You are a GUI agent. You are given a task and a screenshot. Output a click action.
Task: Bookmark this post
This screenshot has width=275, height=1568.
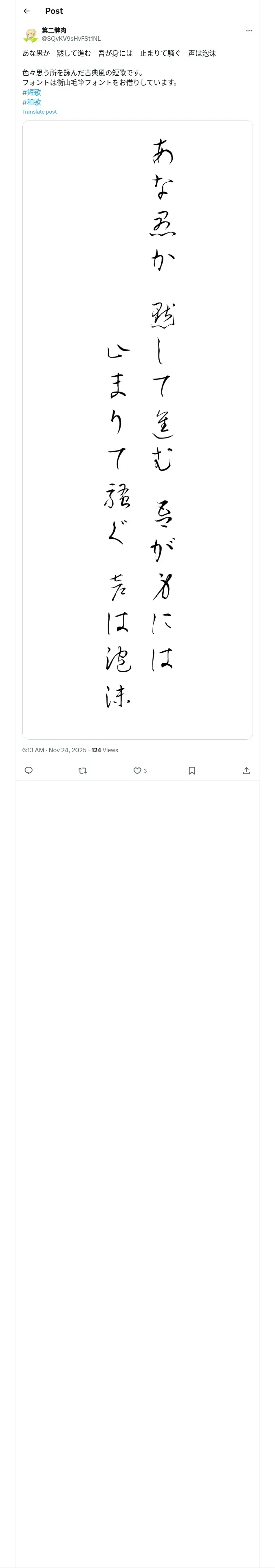pos(192,771)
